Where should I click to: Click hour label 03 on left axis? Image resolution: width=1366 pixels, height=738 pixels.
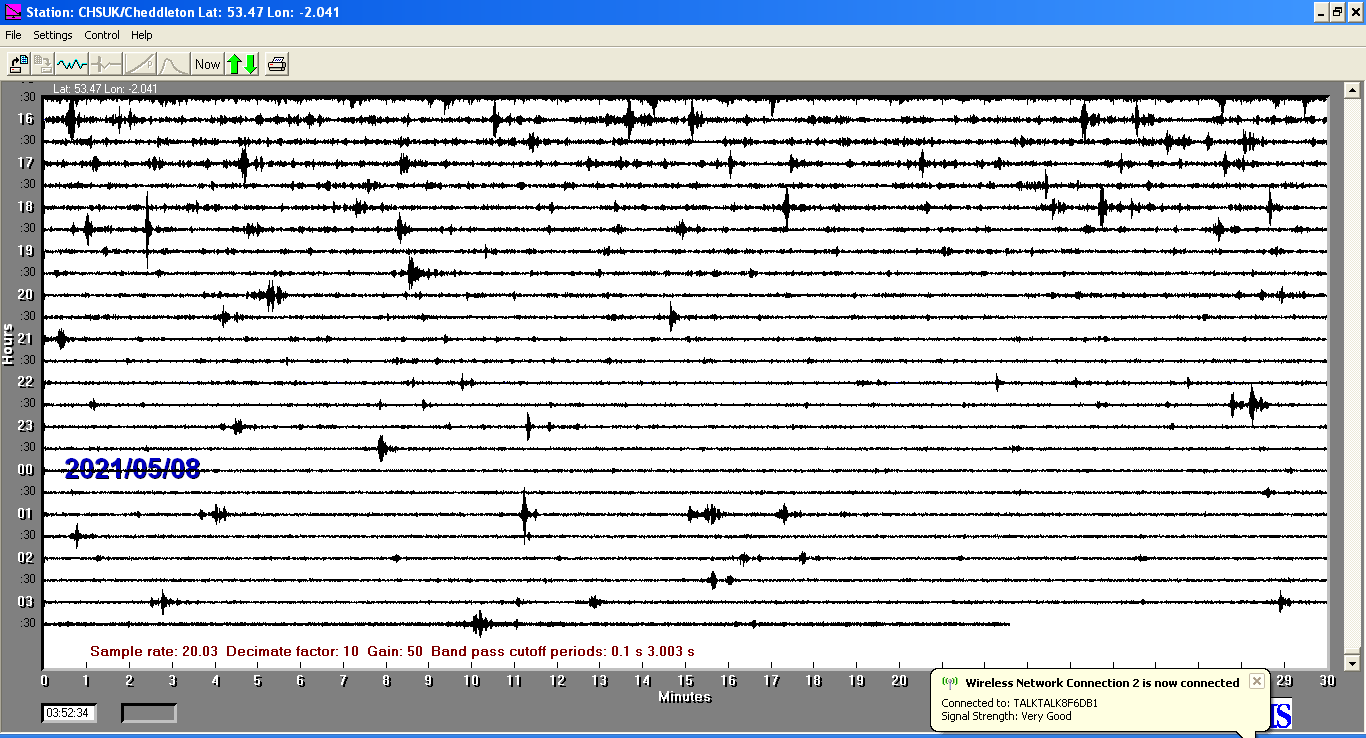tap(25, 602)
